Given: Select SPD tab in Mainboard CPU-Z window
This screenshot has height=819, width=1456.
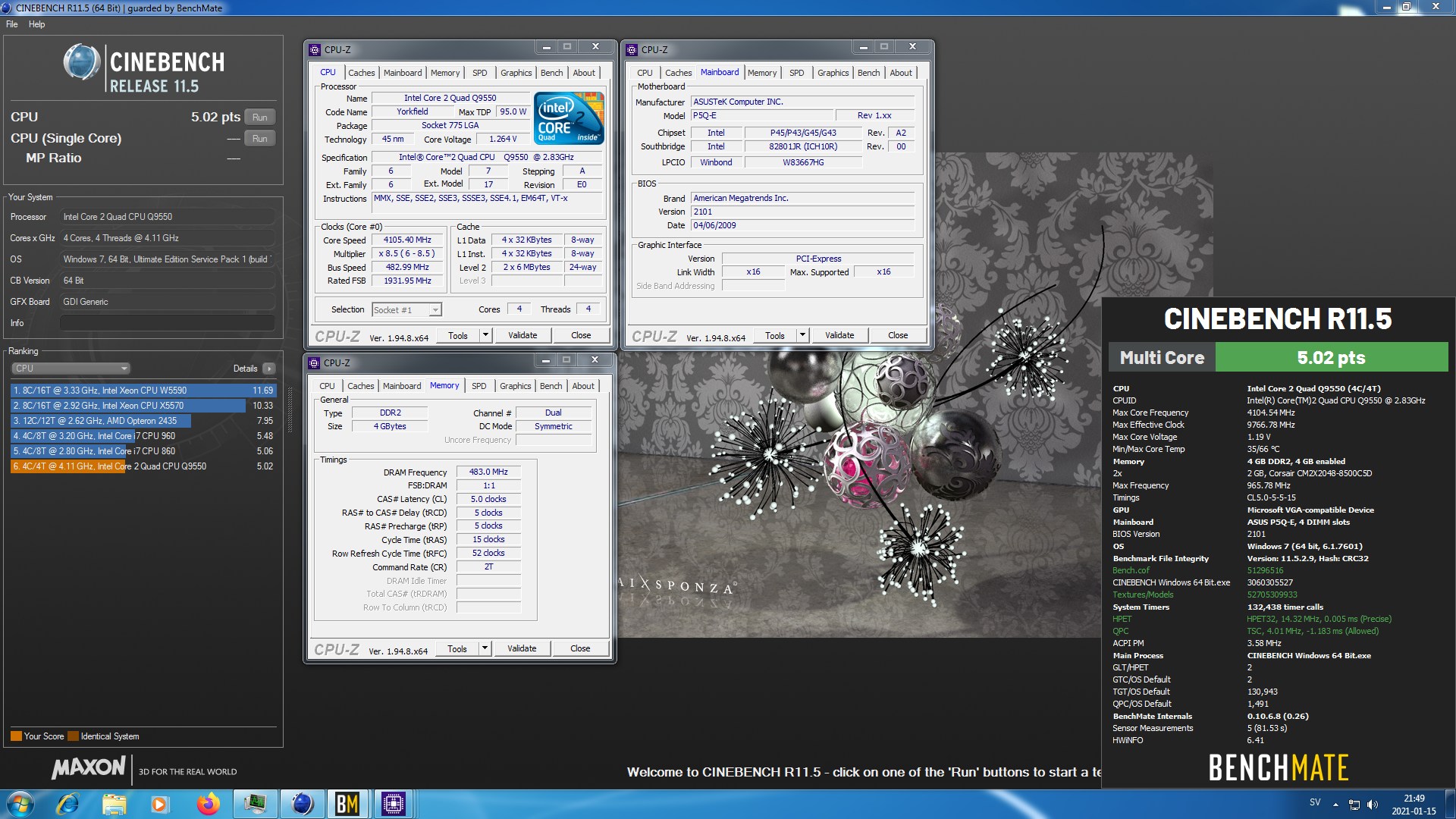Looking at the screenshot, I should pyautogui.click(x=796, y=73).
